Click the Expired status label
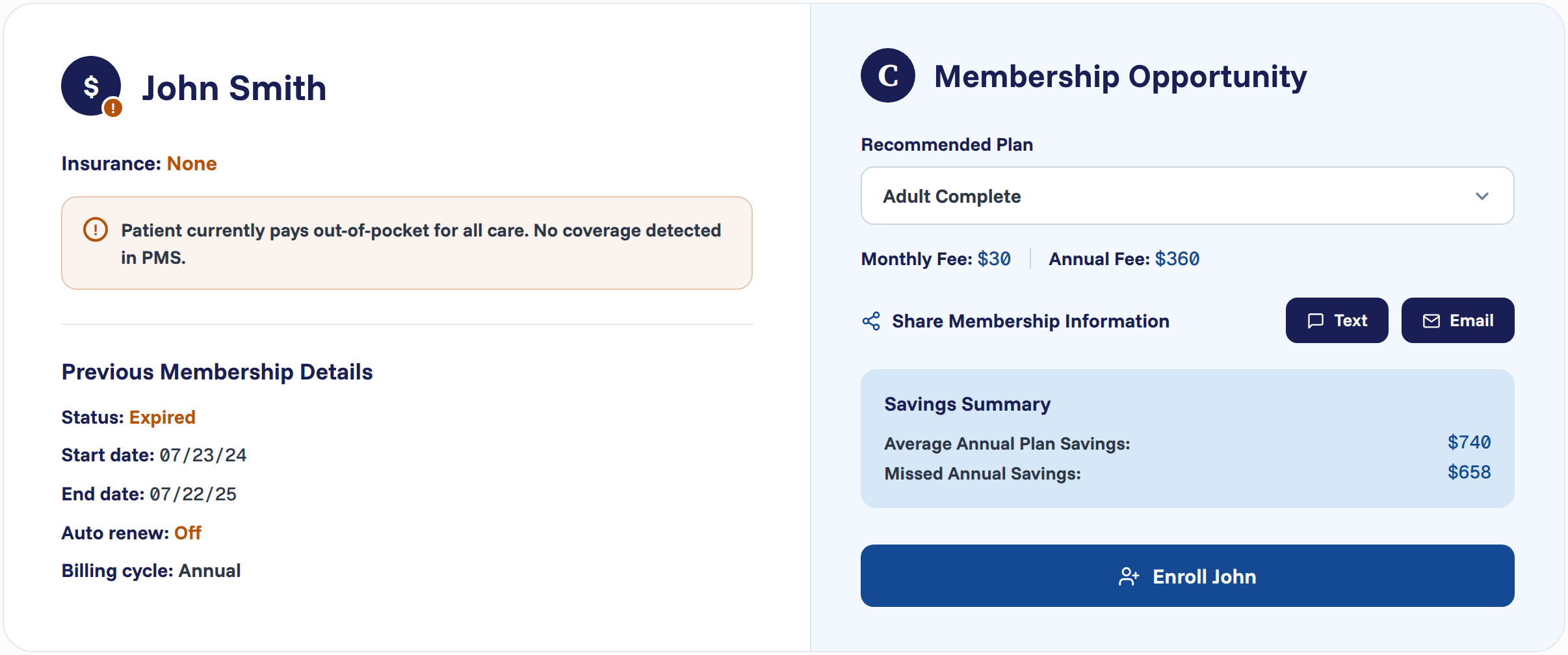The height and width of the screenshot is (655, 1568). click(x=163, y=417)
